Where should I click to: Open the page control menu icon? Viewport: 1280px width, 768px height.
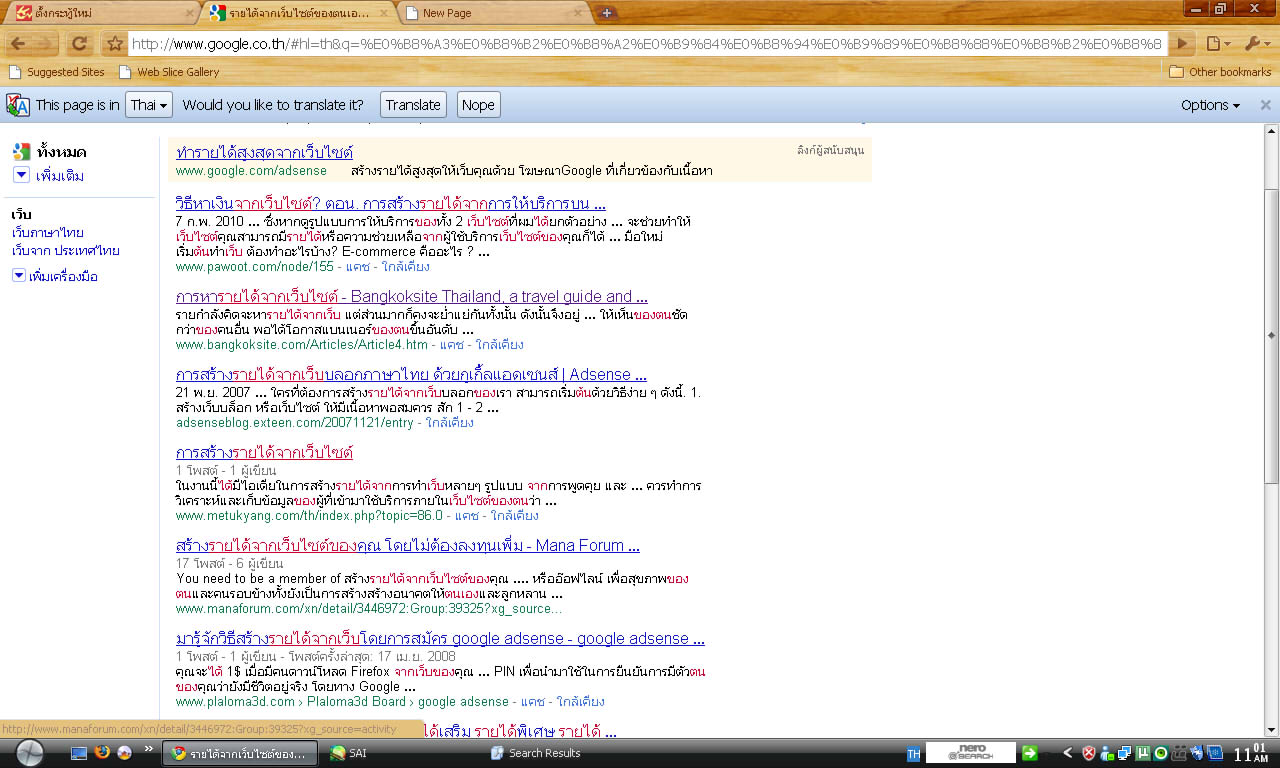tap(1218, 44)
